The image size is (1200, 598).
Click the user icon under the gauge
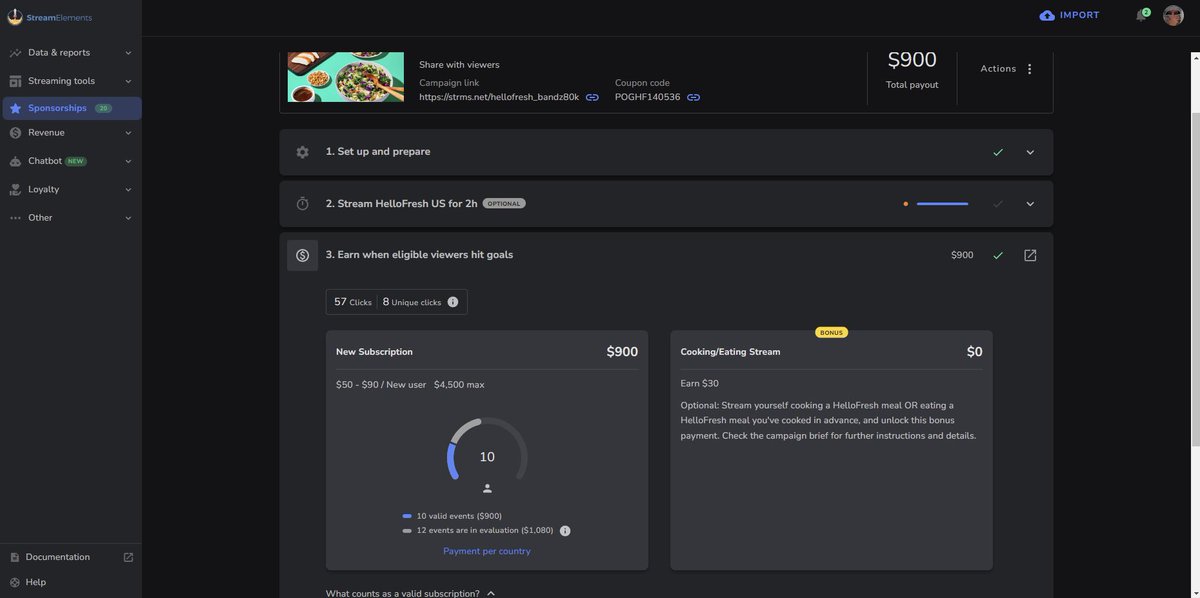(487, 489)
